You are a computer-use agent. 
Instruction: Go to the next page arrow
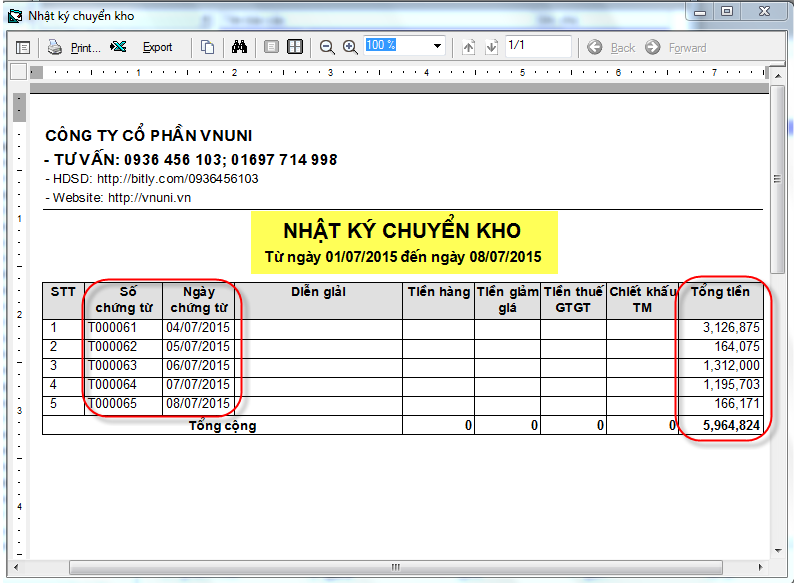pos(491,47)
